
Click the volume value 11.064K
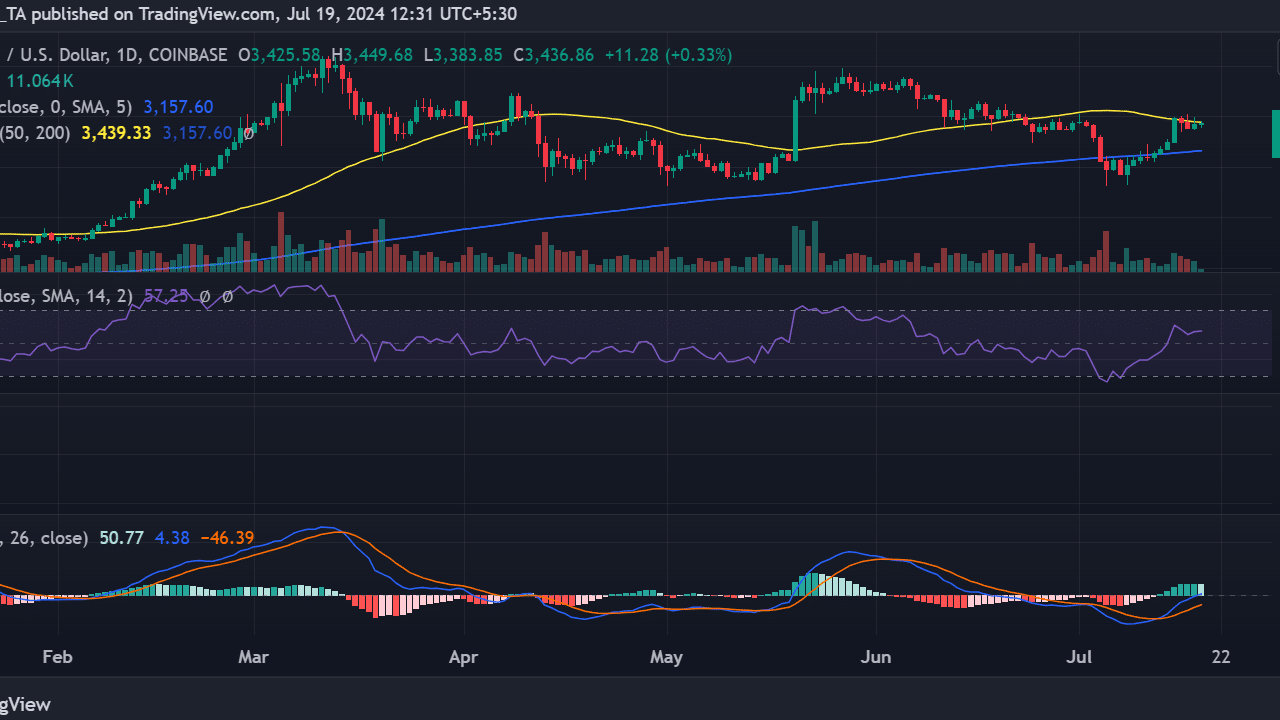click(40, 81)
